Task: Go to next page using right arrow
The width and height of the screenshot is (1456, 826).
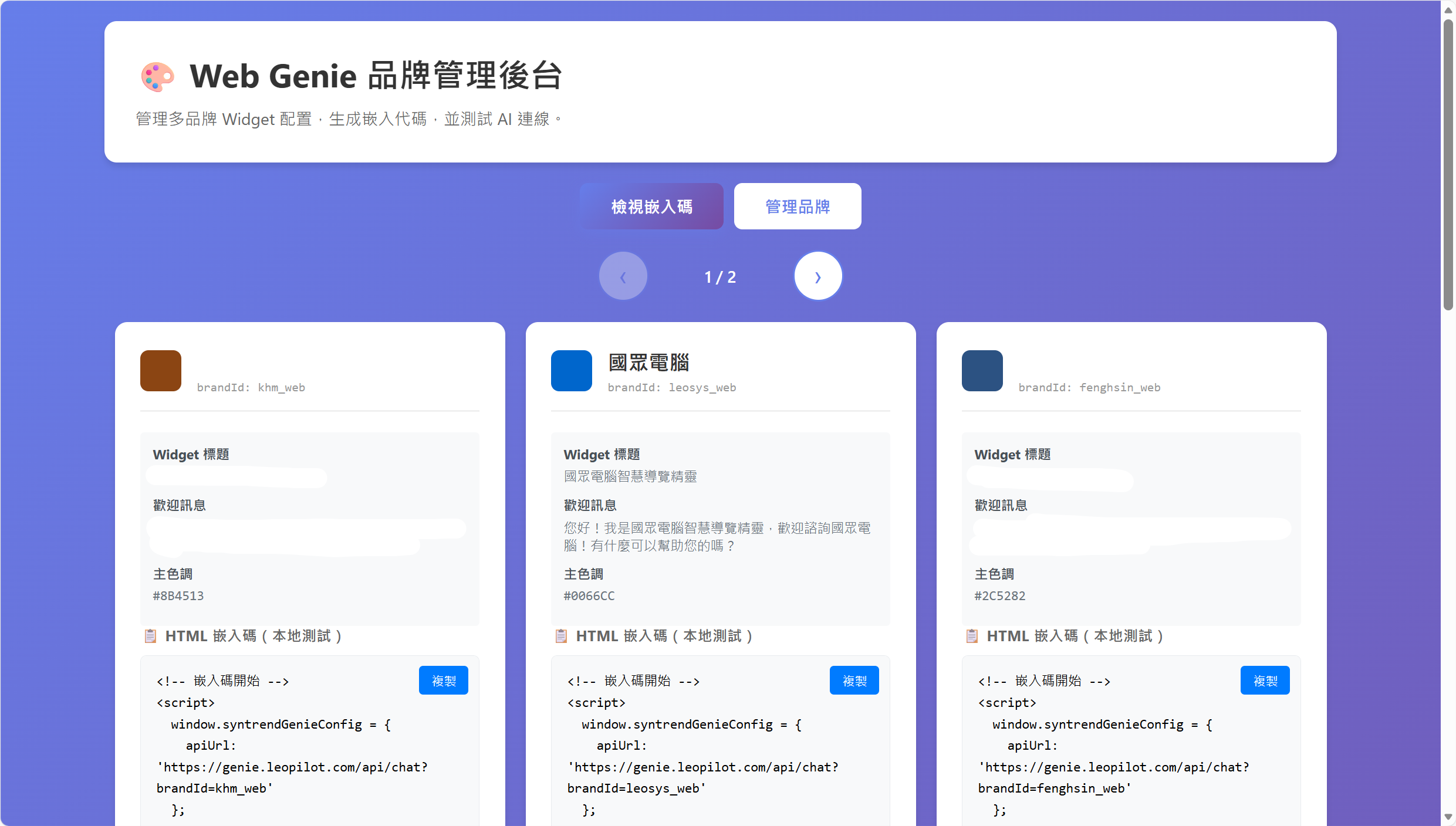Action: 818,276
